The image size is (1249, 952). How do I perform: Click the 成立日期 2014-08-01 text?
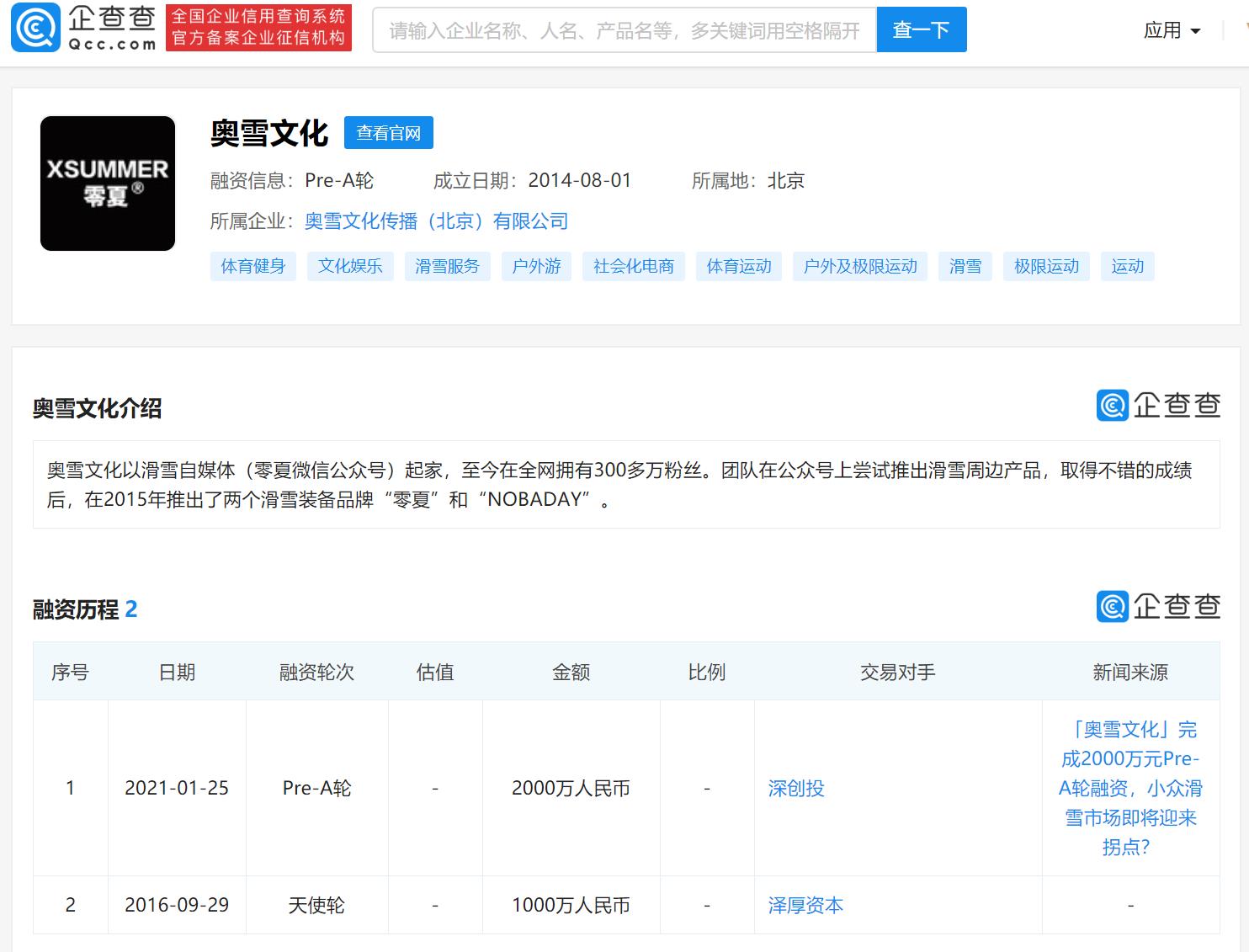532,181
